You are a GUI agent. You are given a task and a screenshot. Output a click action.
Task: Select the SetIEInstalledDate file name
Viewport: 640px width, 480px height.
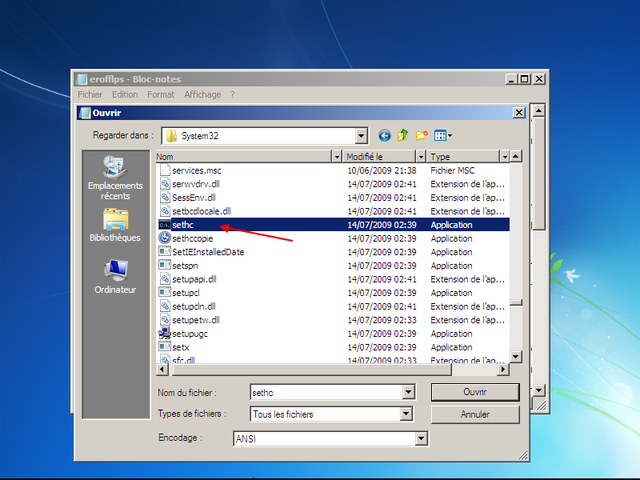208,252
